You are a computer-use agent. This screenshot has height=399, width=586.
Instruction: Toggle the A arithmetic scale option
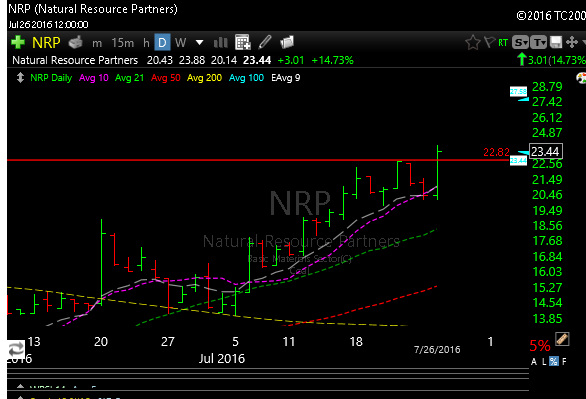[x=534, y=361]
